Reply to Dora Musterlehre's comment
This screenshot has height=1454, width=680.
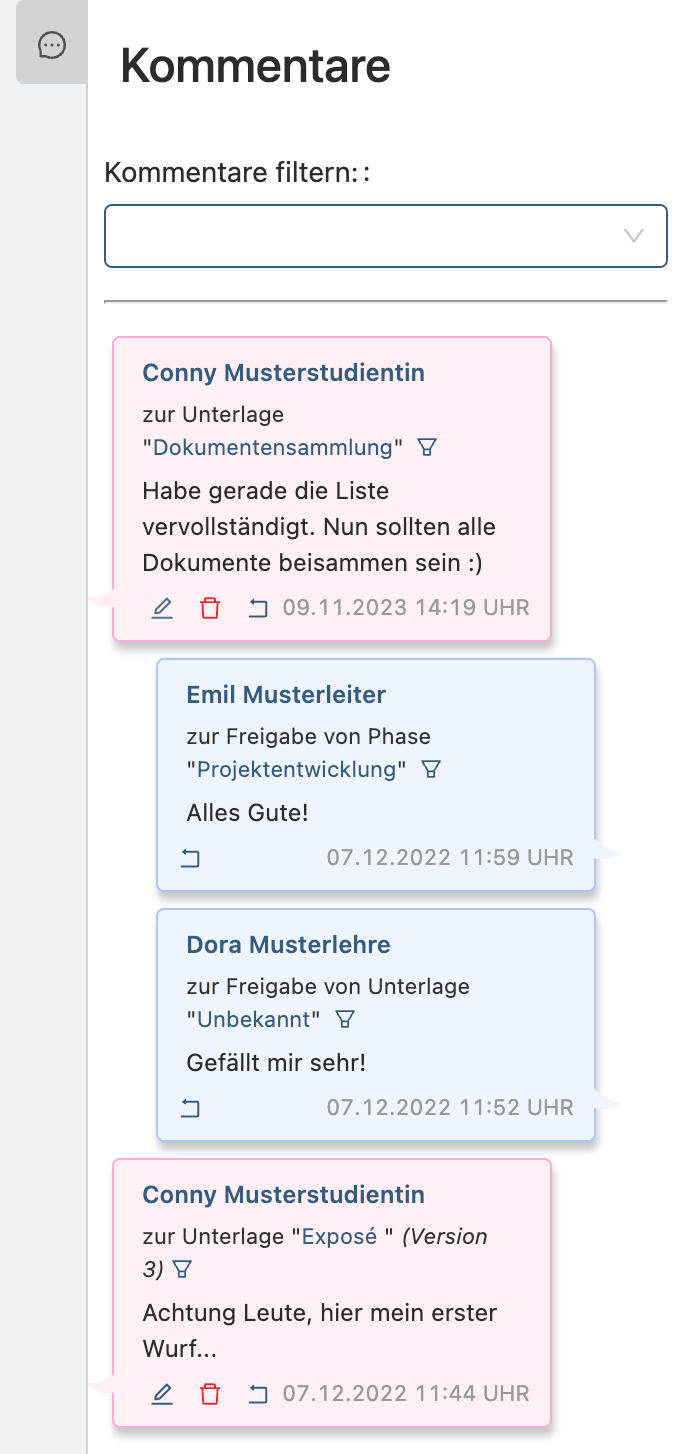[190, 1108]
